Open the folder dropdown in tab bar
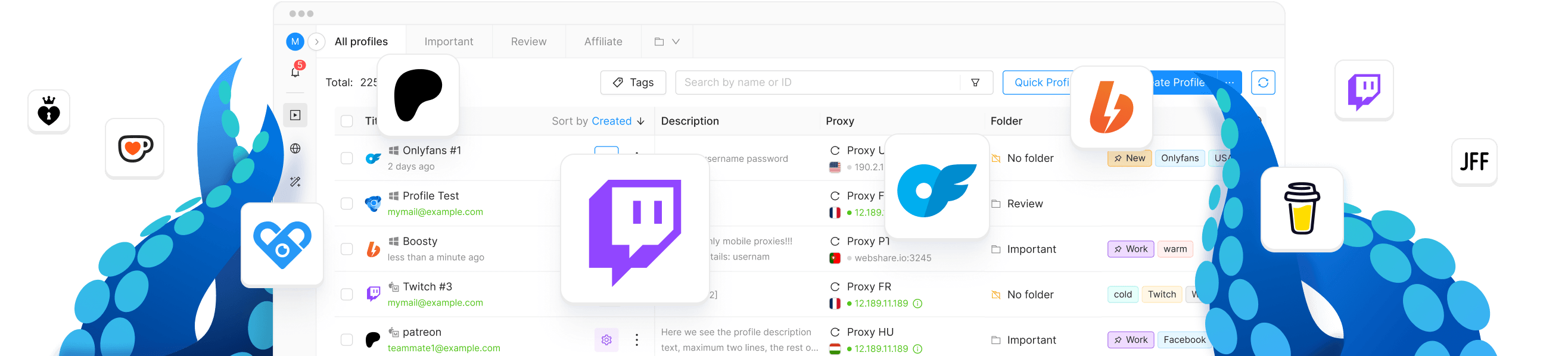 667,42
